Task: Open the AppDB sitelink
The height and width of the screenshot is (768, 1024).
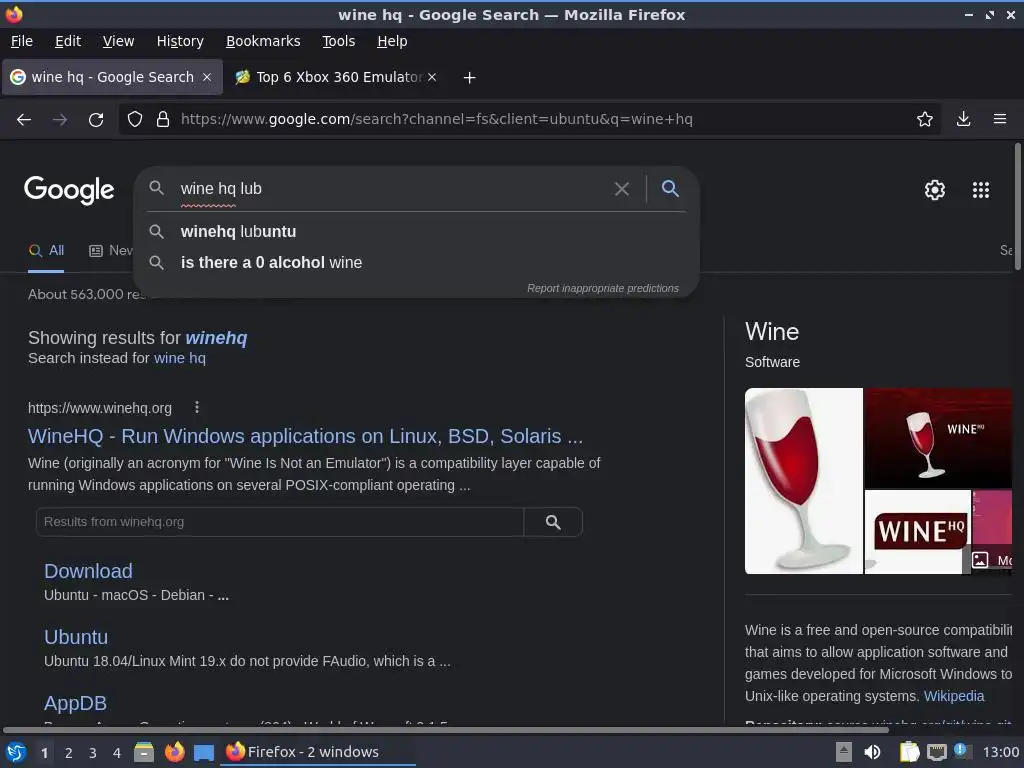Action: [x=75, y=703]
